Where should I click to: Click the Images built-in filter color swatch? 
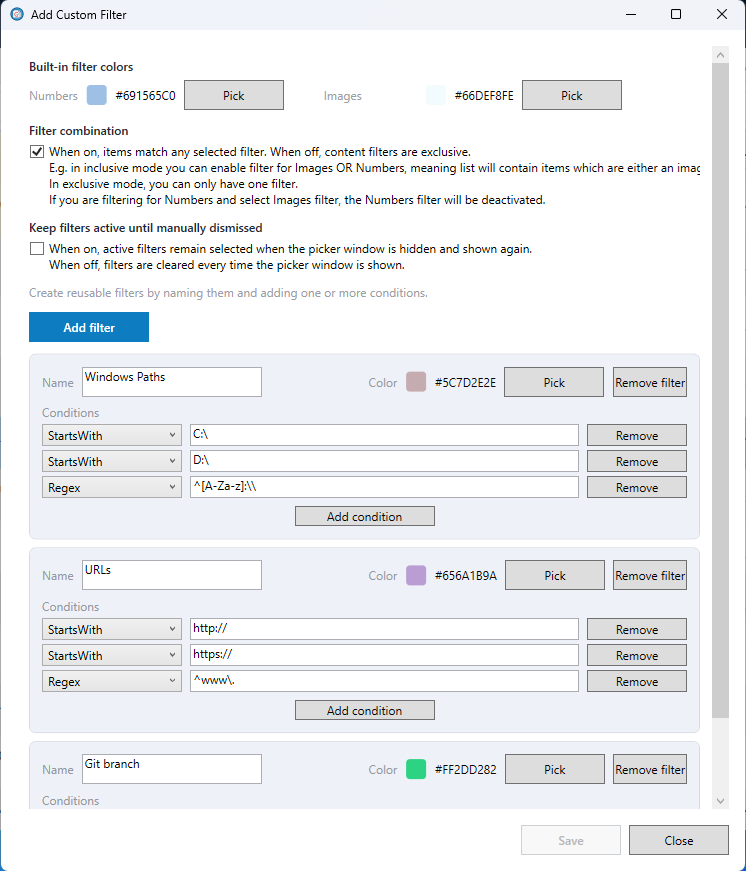pyautogui.click(x=434, y=95)
